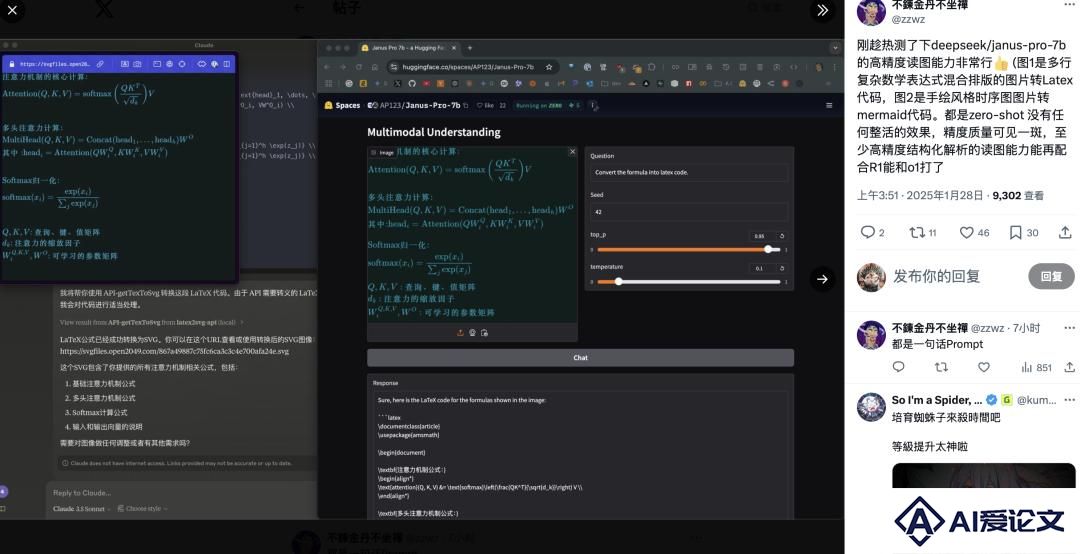Open the 上午3:51 · 2025年1月28日 timestamp

point(920,196)
